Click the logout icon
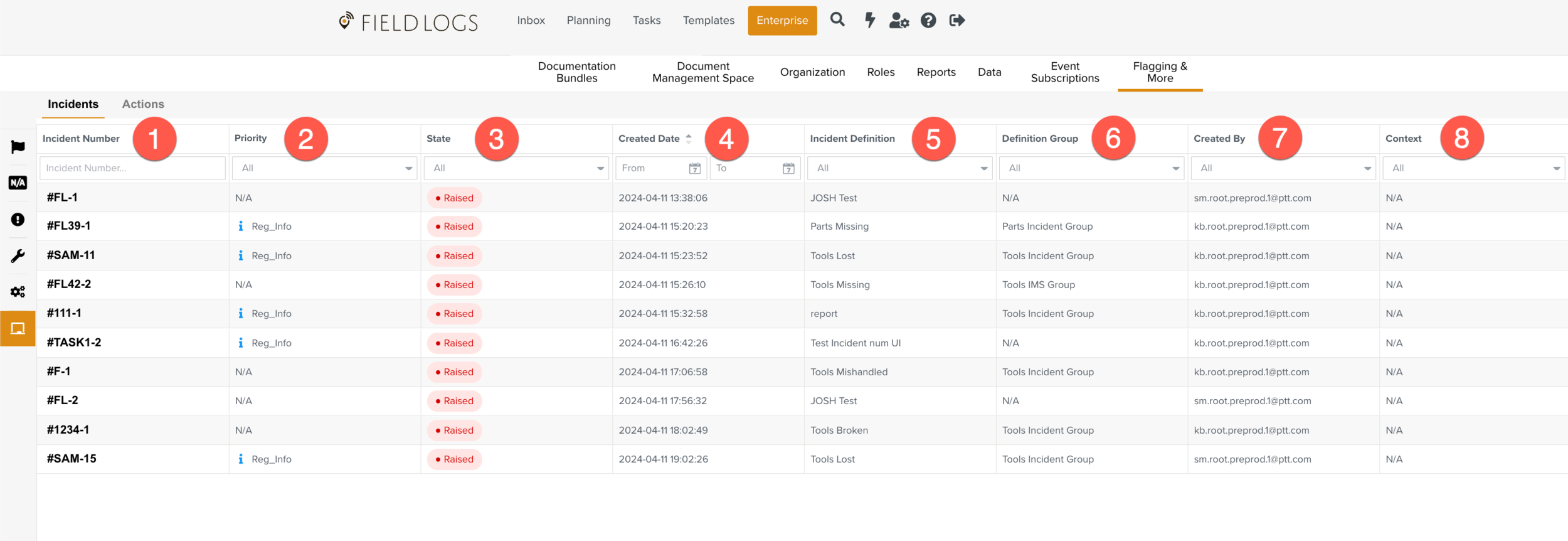 click(957, 21)
